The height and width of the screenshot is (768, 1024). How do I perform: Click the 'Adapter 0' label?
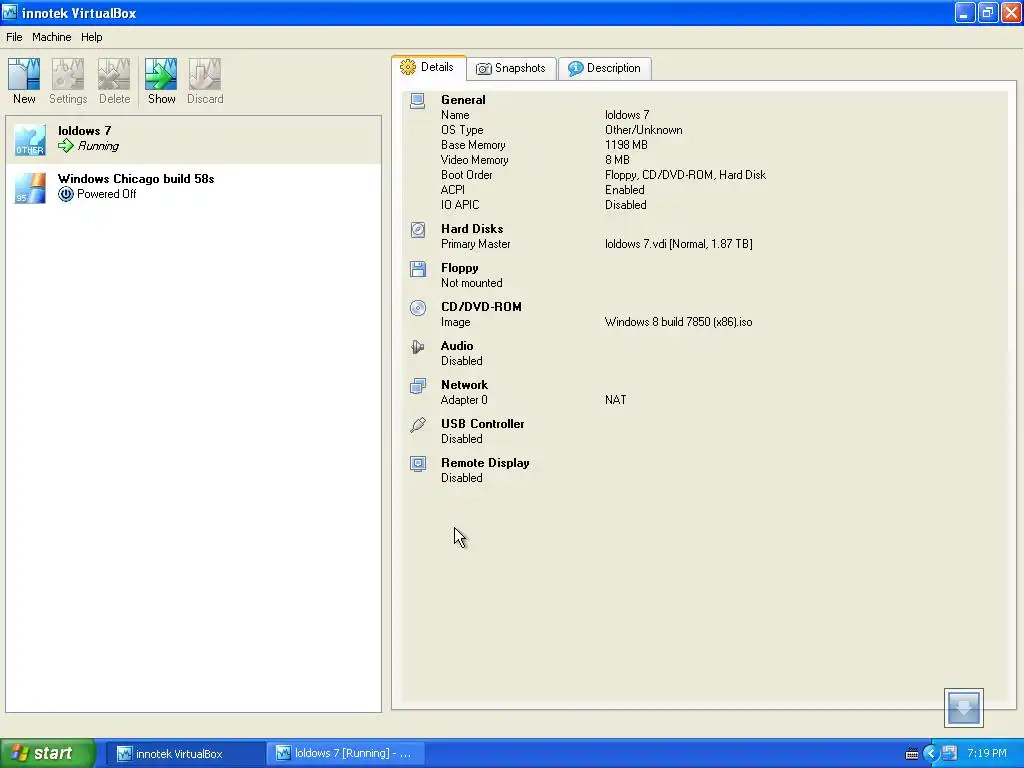coord(464,400)
